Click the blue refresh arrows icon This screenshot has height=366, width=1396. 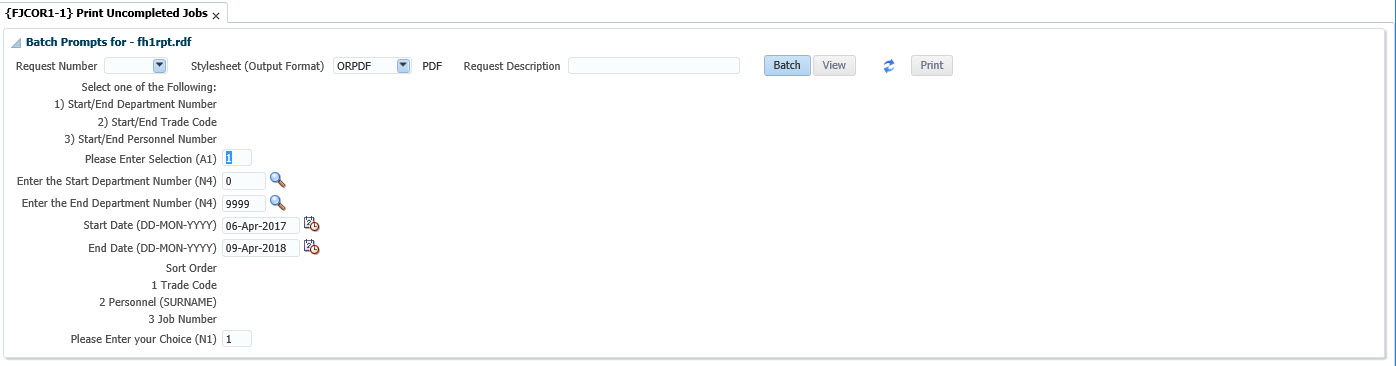click(x=888, y=66)
